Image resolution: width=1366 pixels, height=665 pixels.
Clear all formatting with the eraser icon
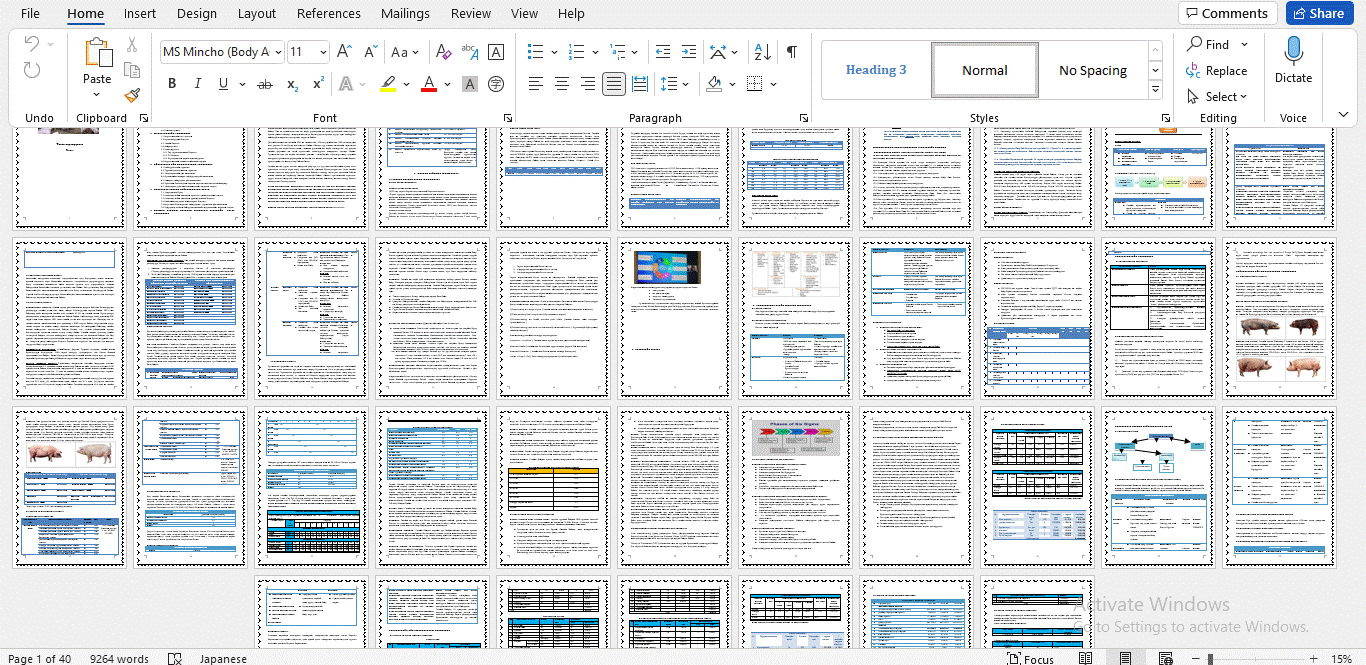click(x=444, y=52)
